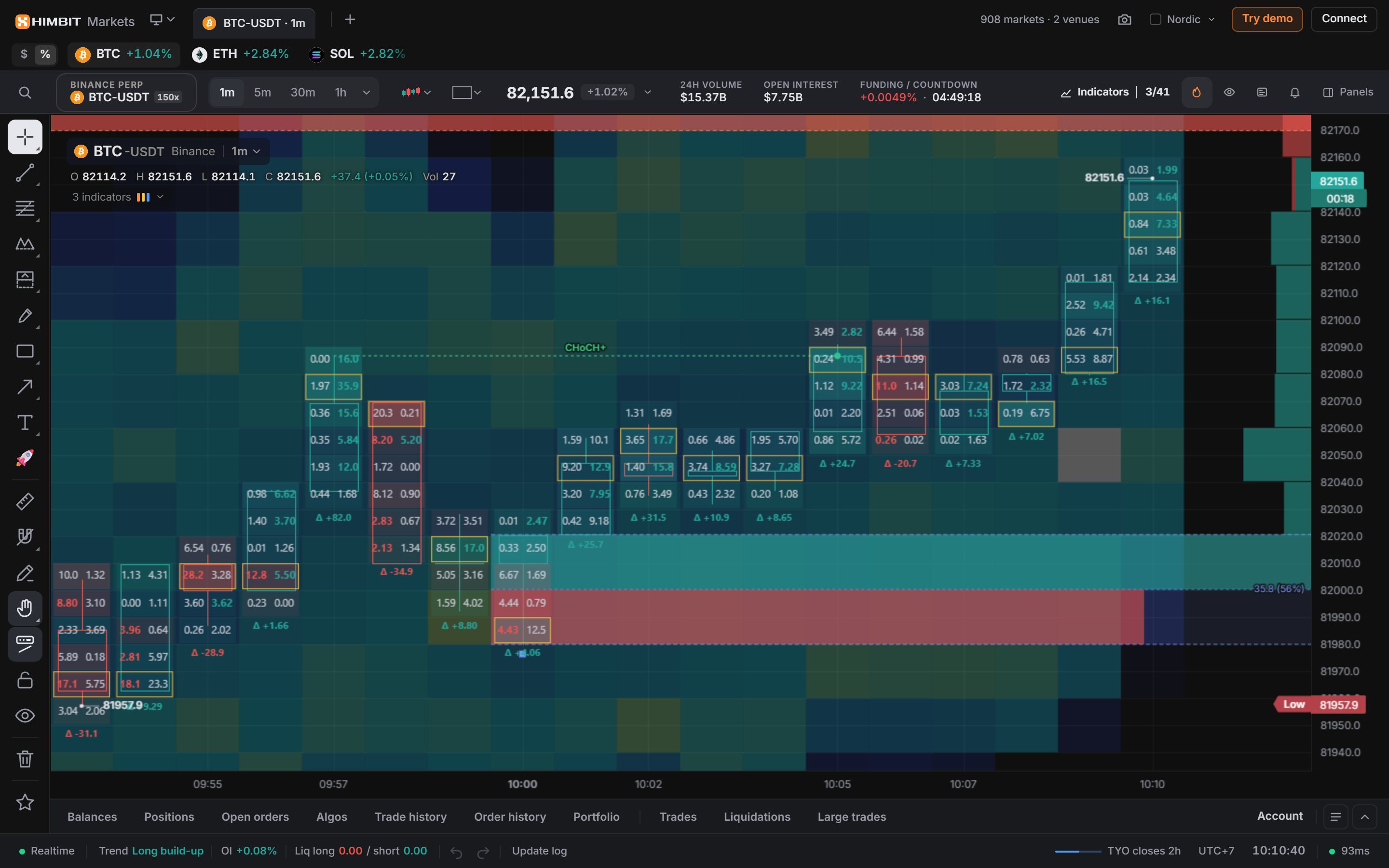Image resolution: width=1389 pixels, height=868 pixels.
Task: Toggle chart visibility eye in top toolbar
Action: [1229, 93]
